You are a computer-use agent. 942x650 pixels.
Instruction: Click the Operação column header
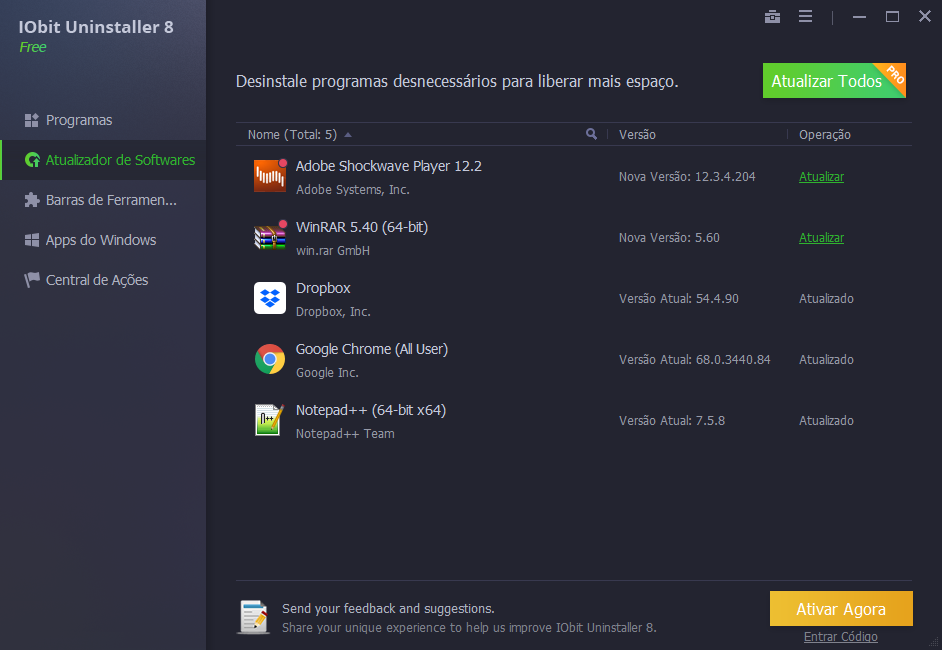click(824, 135)
